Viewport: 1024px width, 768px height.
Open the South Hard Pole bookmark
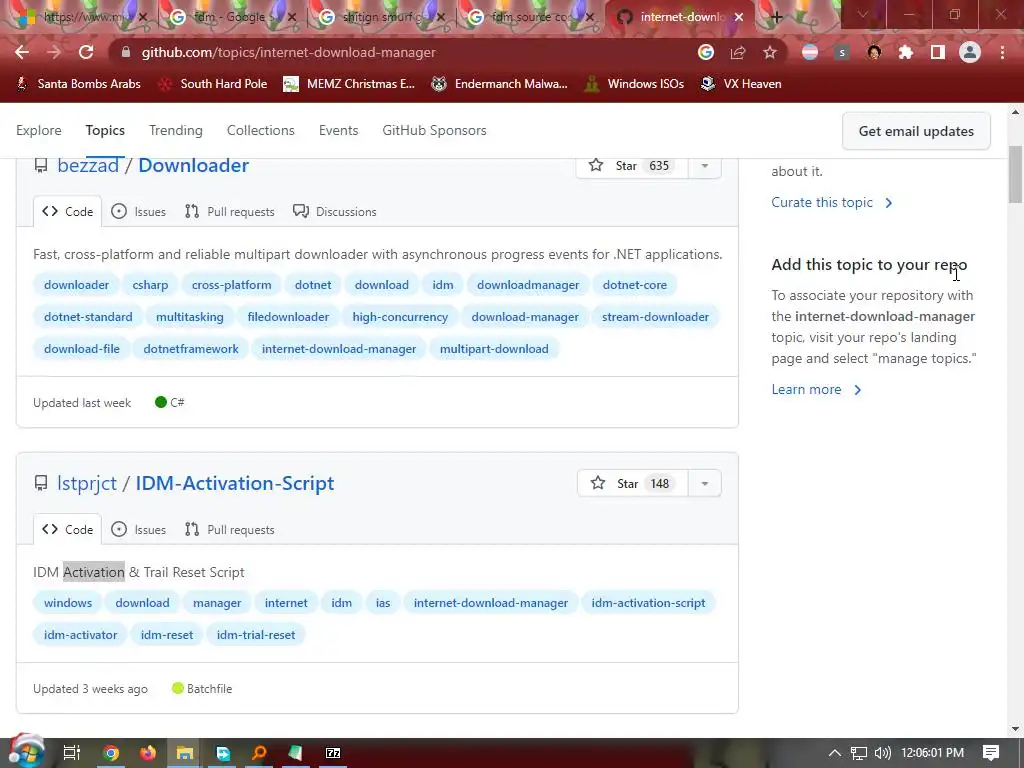(x=213, y=84)
